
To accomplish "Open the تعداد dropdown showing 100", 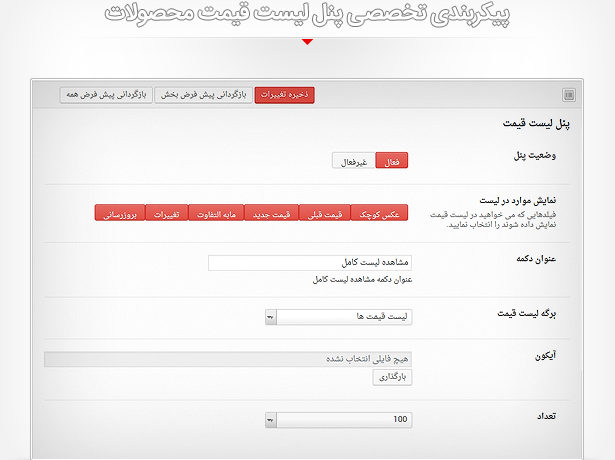I will (x=343, y=420).
